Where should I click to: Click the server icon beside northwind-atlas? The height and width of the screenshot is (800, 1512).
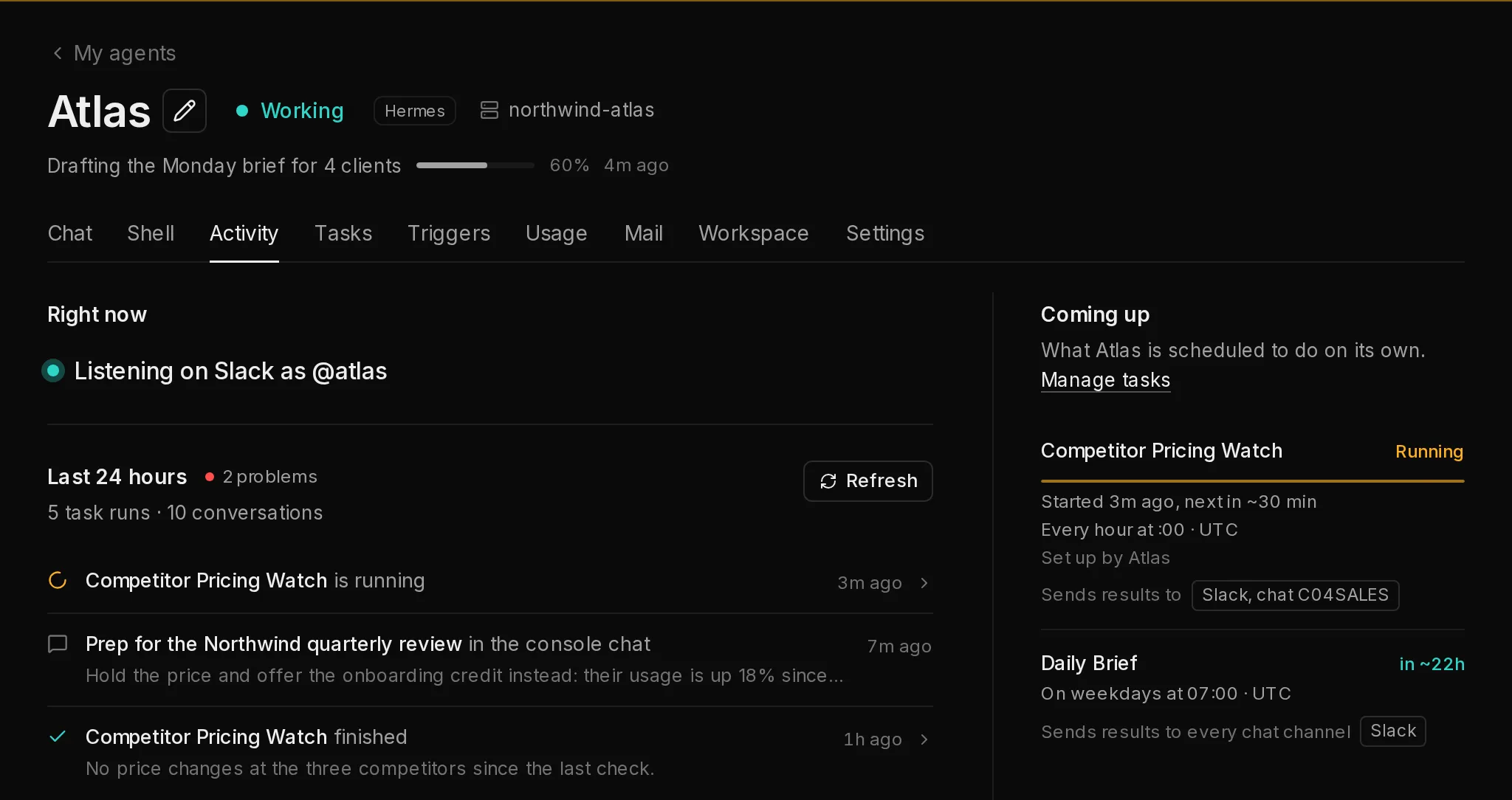point(489,110)
